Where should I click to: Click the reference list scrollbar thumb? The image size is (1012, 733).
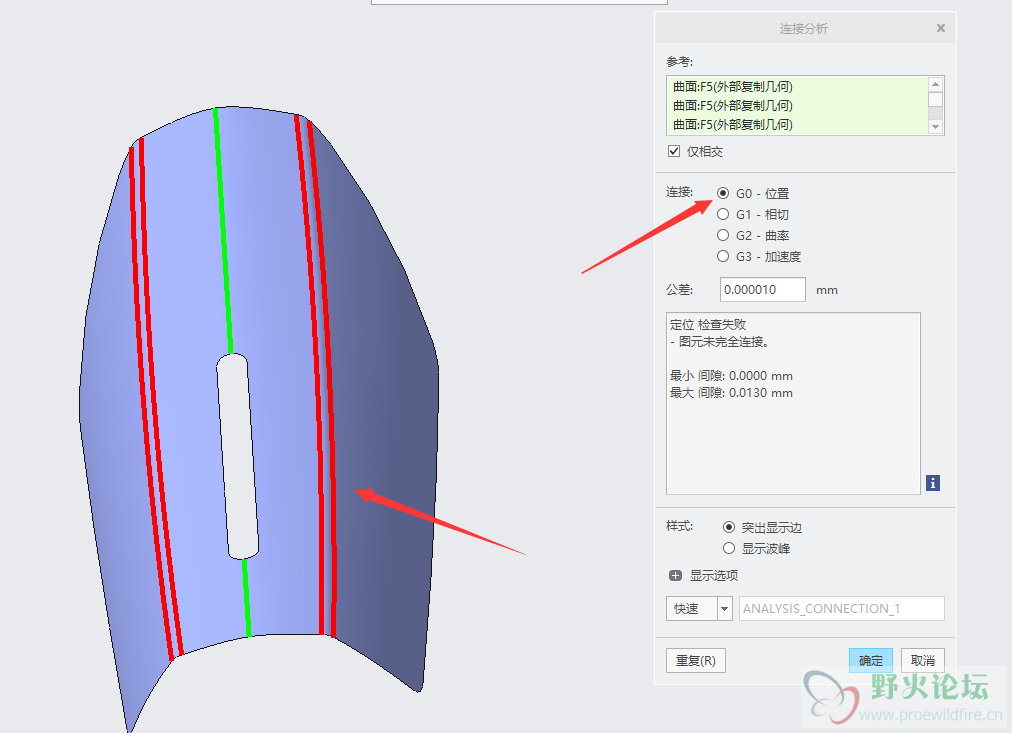pos(935,99)
